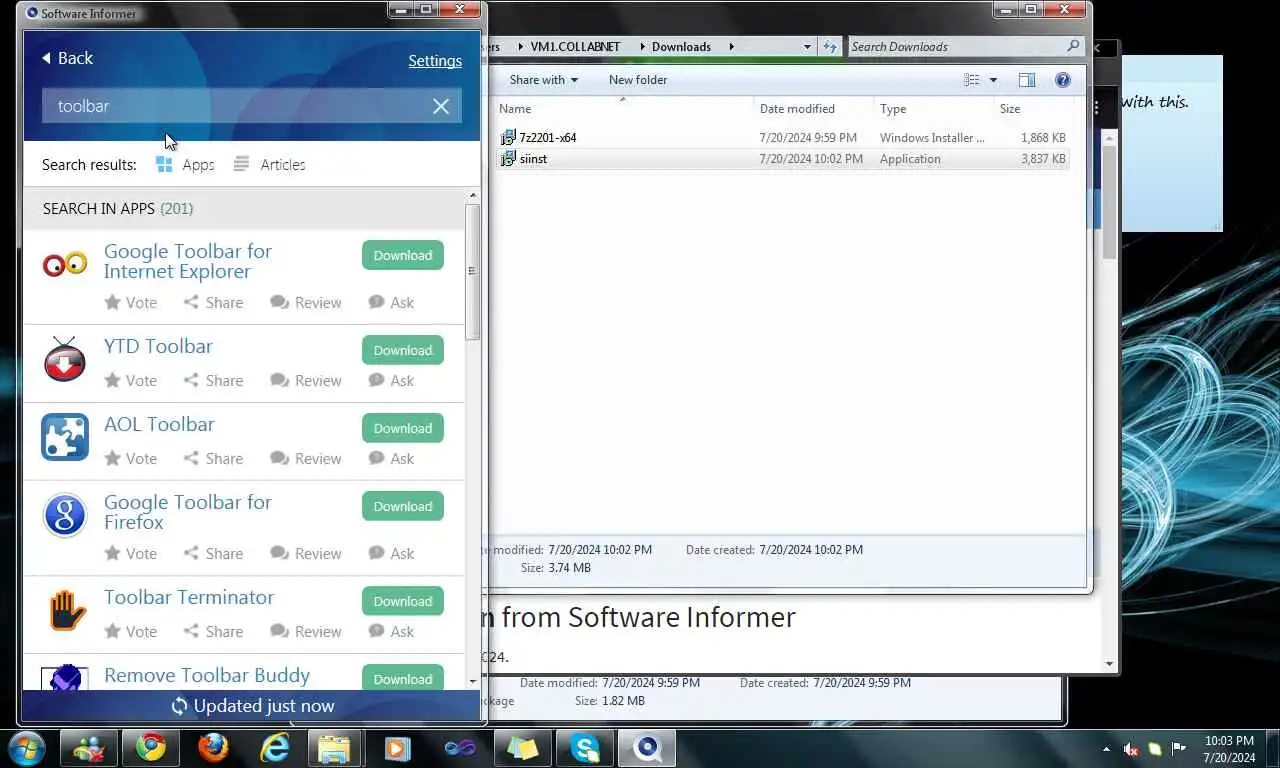Viewport: 1280px width, 768px height.
Task: Launch Google Chrome from the taskbar
Action: 151,747
